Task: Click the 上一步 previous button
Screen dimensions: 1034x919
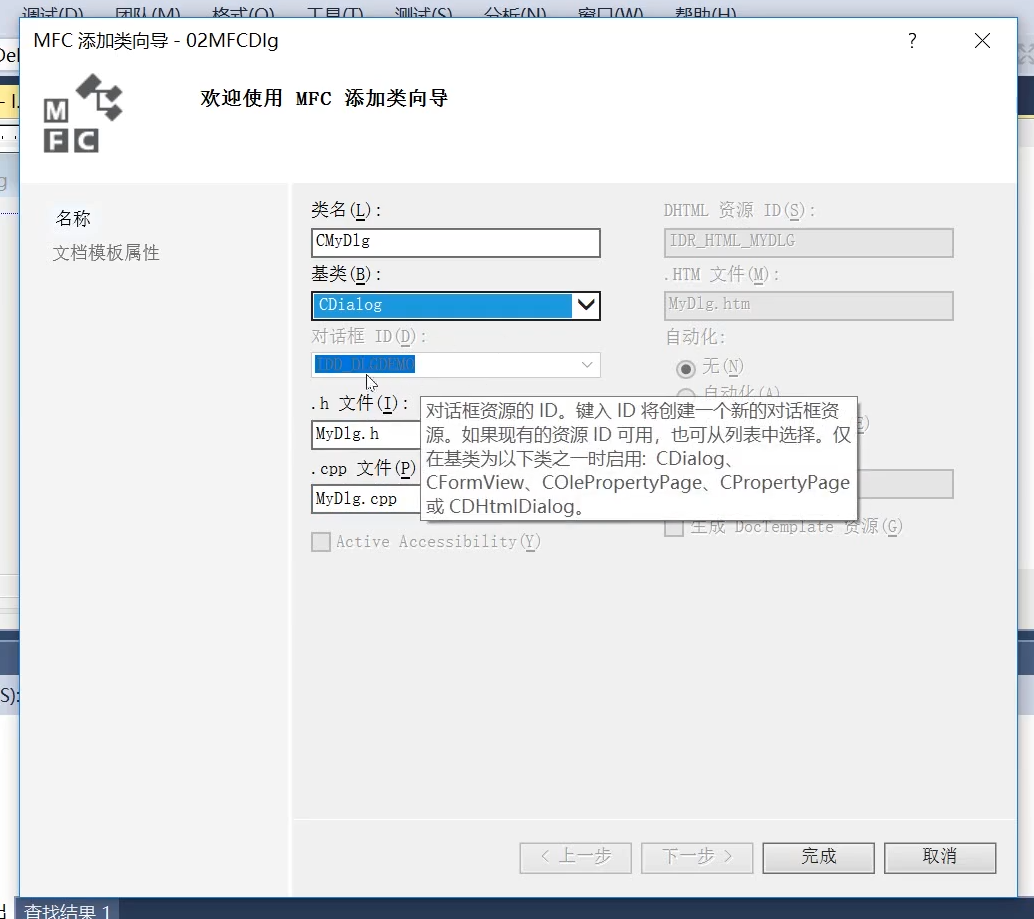Action: tap(575, 858)
